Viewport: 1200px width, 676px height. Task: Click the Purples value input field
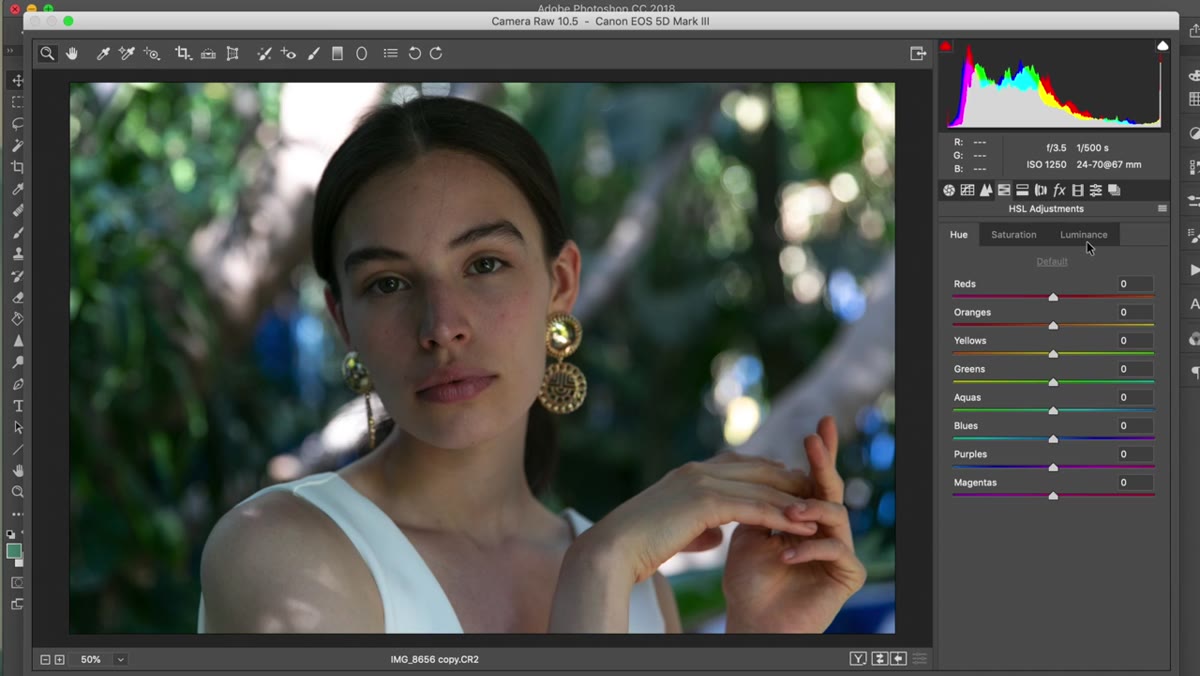click(1135, 454)
